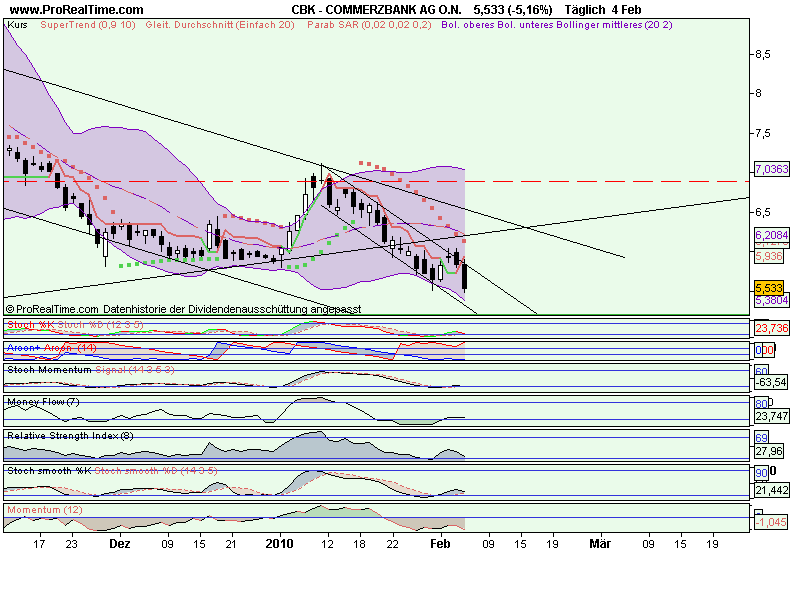Click the -1,045 Momentum value
The width and height of the screenshot is (800, 600).
coord(771,522)
